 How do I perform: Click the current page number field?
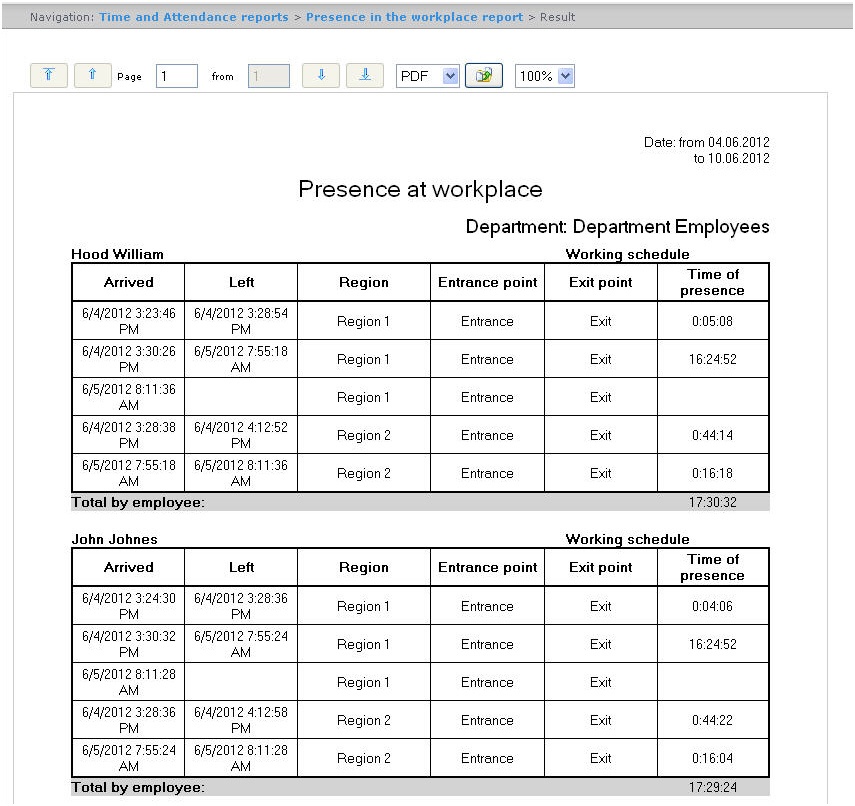(x=177, y=76)
